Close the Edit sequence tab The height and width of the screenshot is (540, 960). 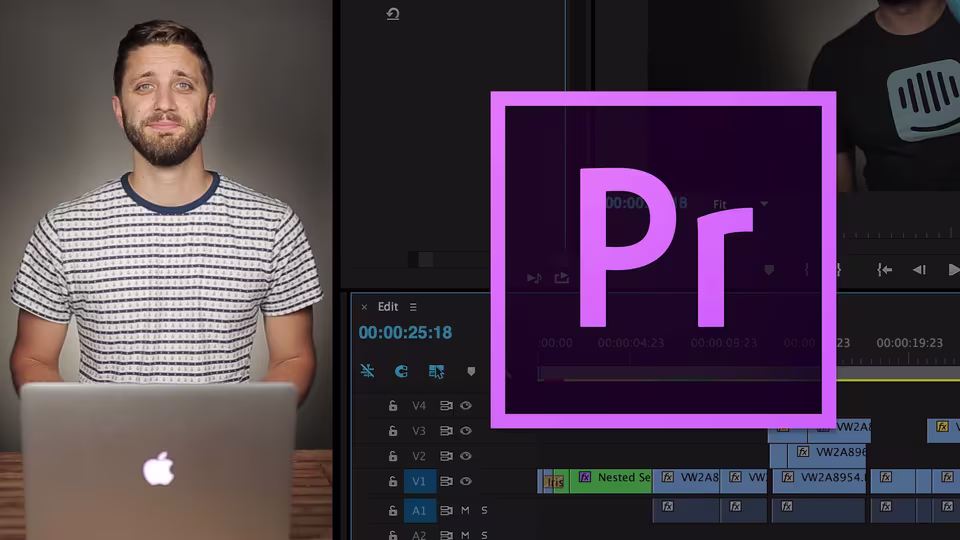tap(364, 307)
